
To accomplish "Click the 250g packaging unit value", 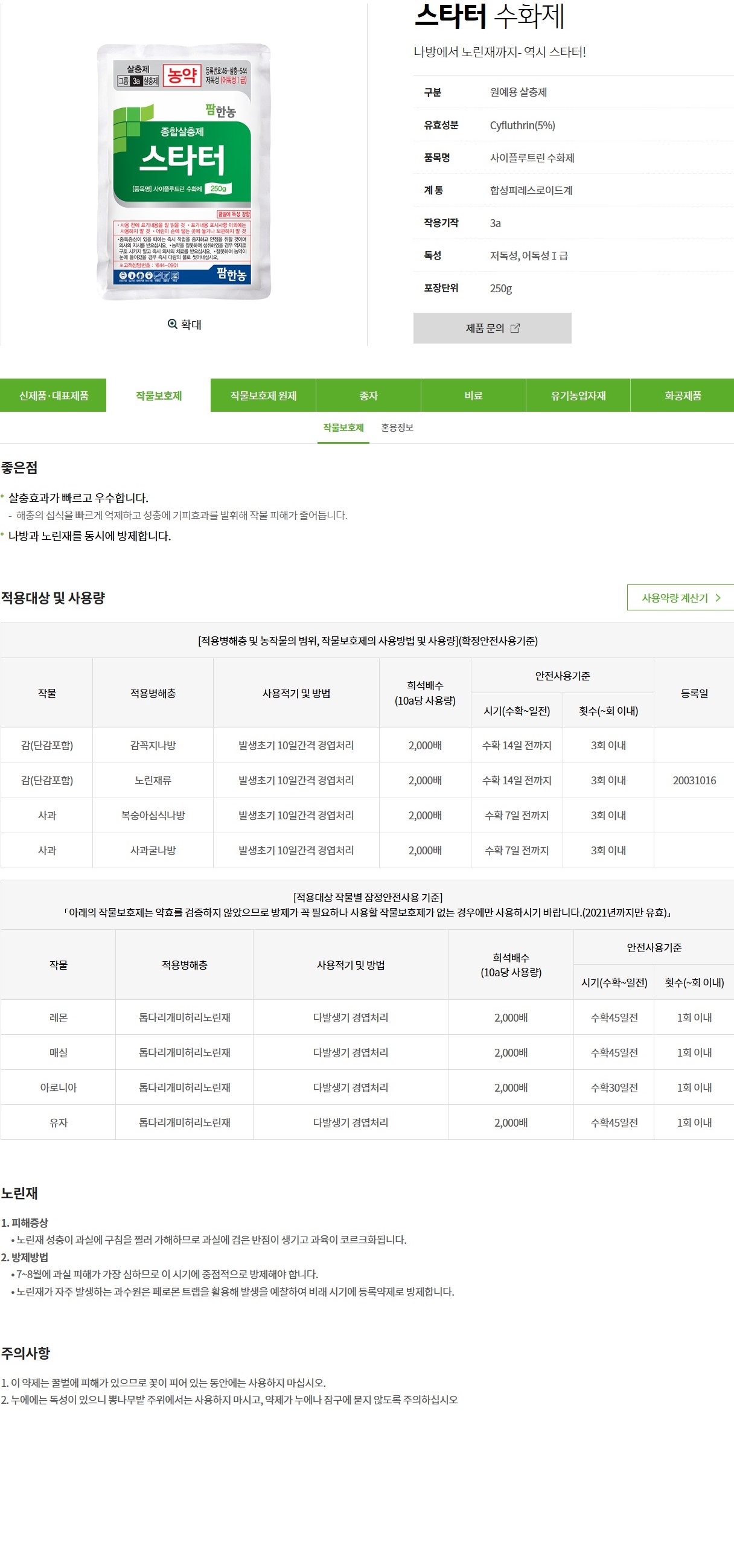I will pyautogui.click(x=500, y=289).
